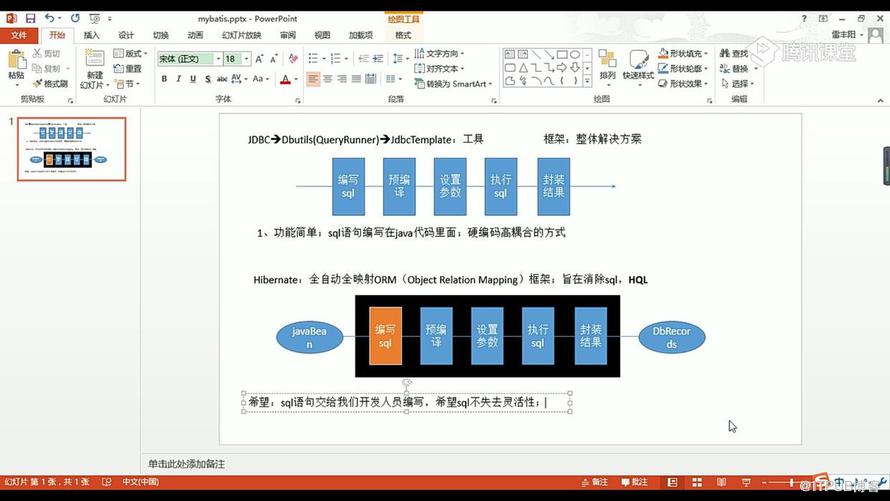890x501 pixels.
Task: Switch to the 格式 Format tab
Action: [403, 35]
